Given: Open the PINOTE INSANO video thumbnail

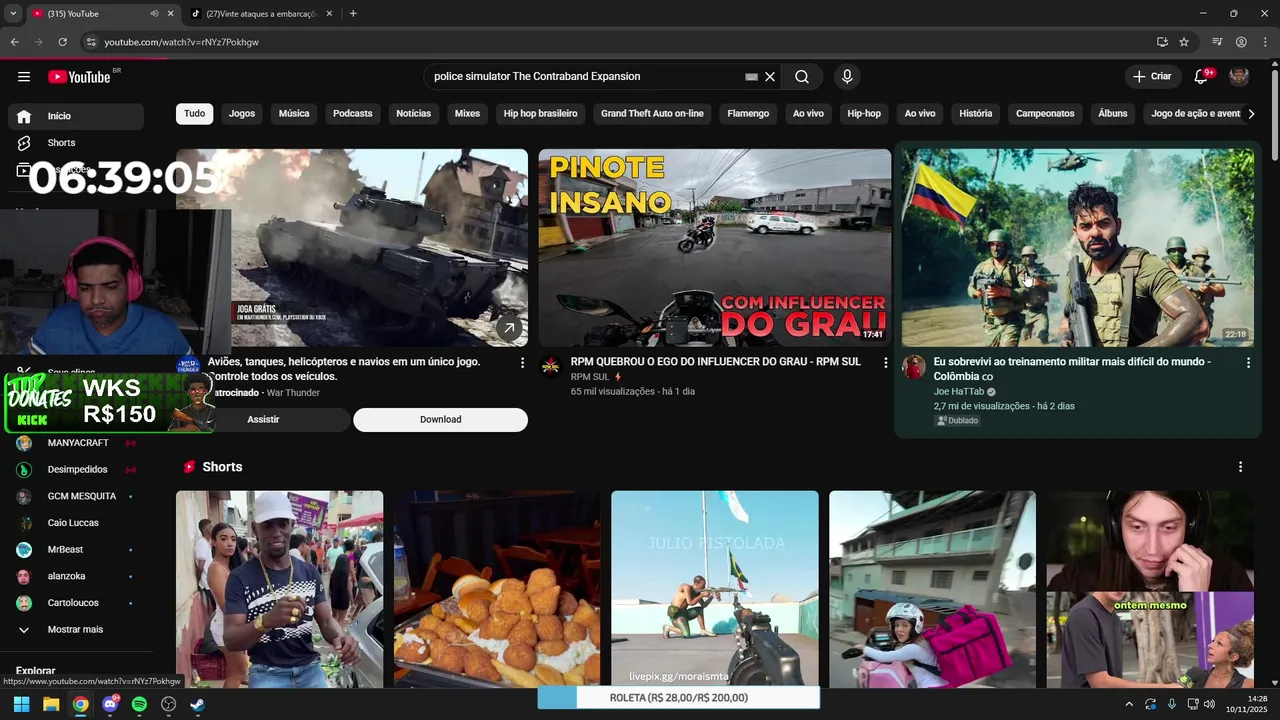Looking at the screenshot, I should click(x=715, y=248).
